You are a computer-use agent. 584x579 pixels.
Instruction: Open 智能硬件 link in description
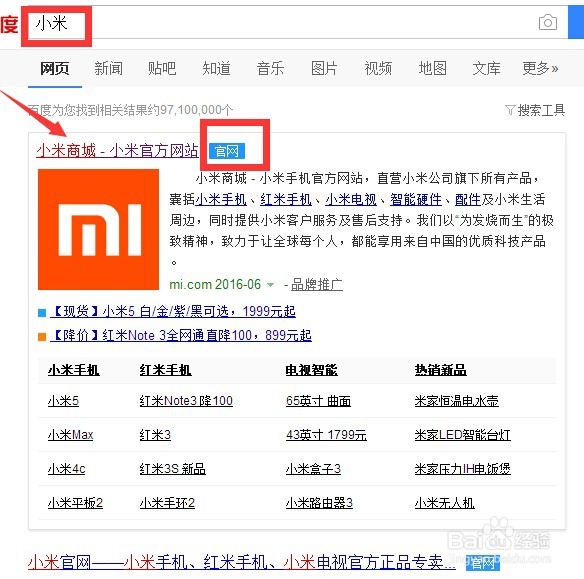pyautogui.click(x=416, y=200)
